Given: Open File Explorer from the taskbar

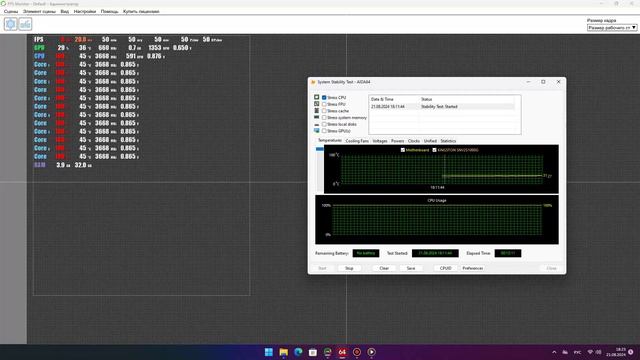Looking at the screenshot, I should [283, 352].
